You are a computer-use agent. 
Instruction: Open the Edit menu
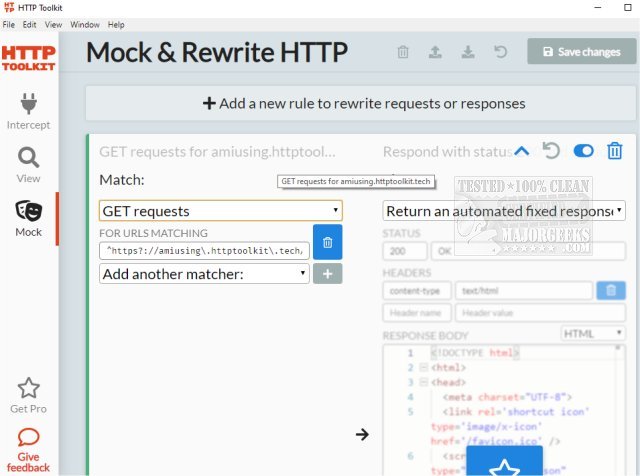tap(30, 24)
